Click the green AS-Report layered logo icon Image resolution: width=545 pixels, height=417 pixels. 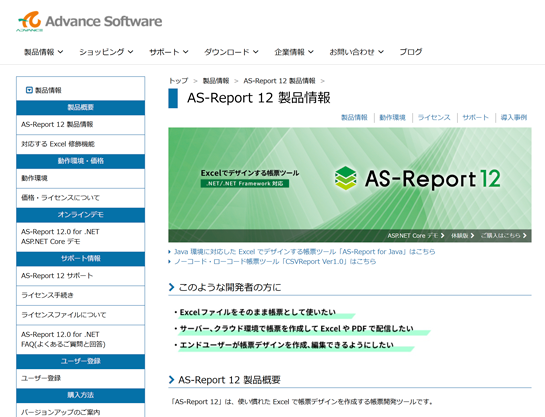coord(345,178)
